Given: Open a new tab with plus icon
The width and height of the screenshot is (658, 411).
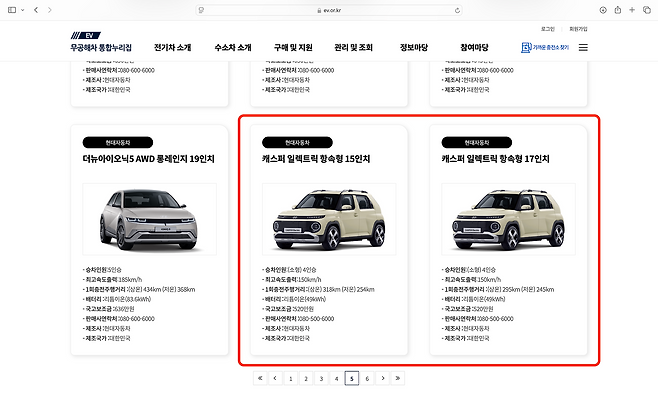Looking at the screenshot, I should (x=632, y=9).
